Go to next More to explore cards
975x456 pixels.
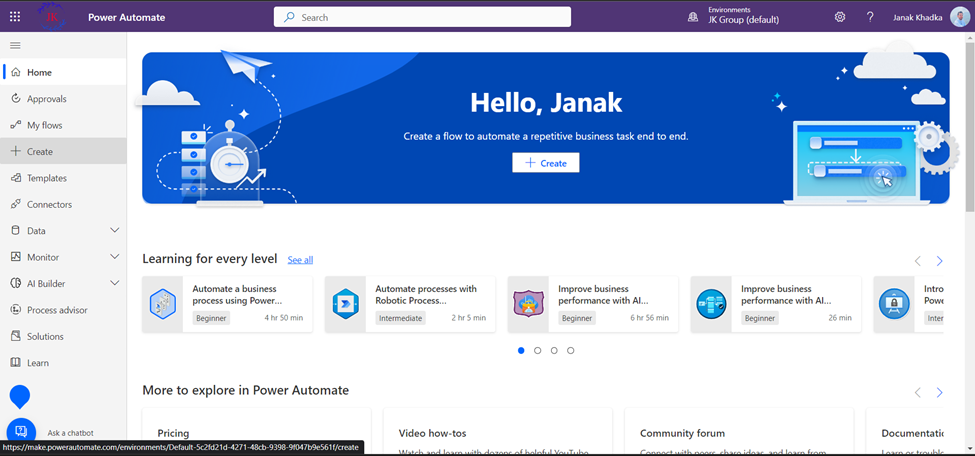tap(940, 392)
